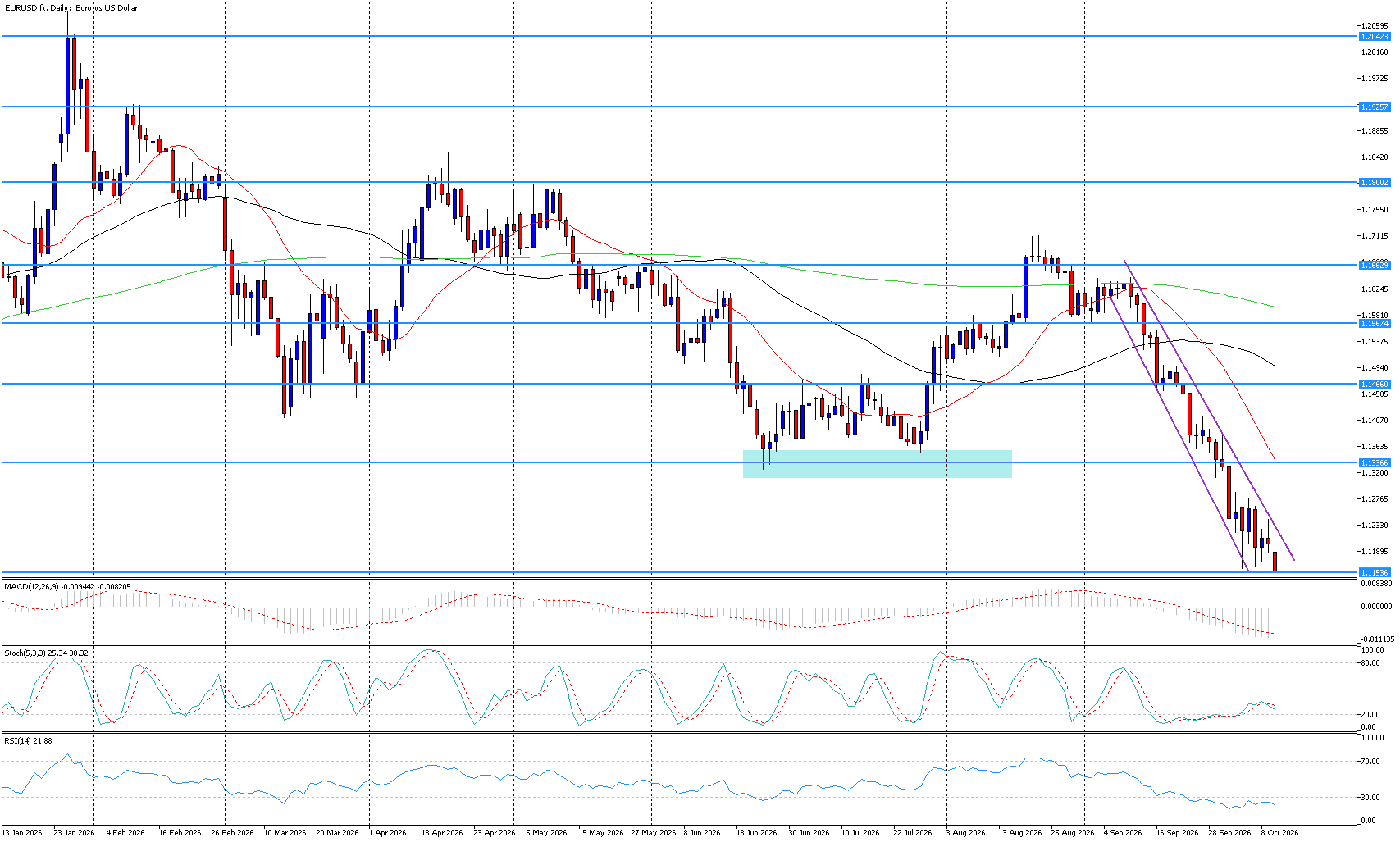Click the 8 Oct 2026 date label
Screen dimensions: 1400x842
[1279, 833]
